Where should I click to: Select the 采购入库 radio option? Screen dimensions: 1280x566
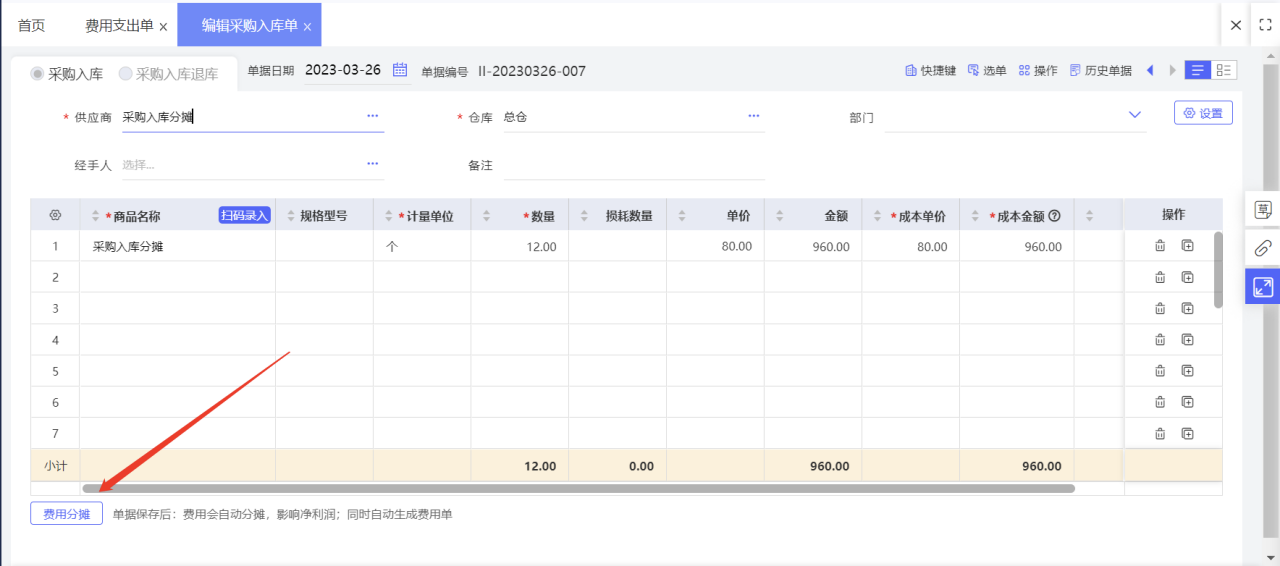(67, 73)
